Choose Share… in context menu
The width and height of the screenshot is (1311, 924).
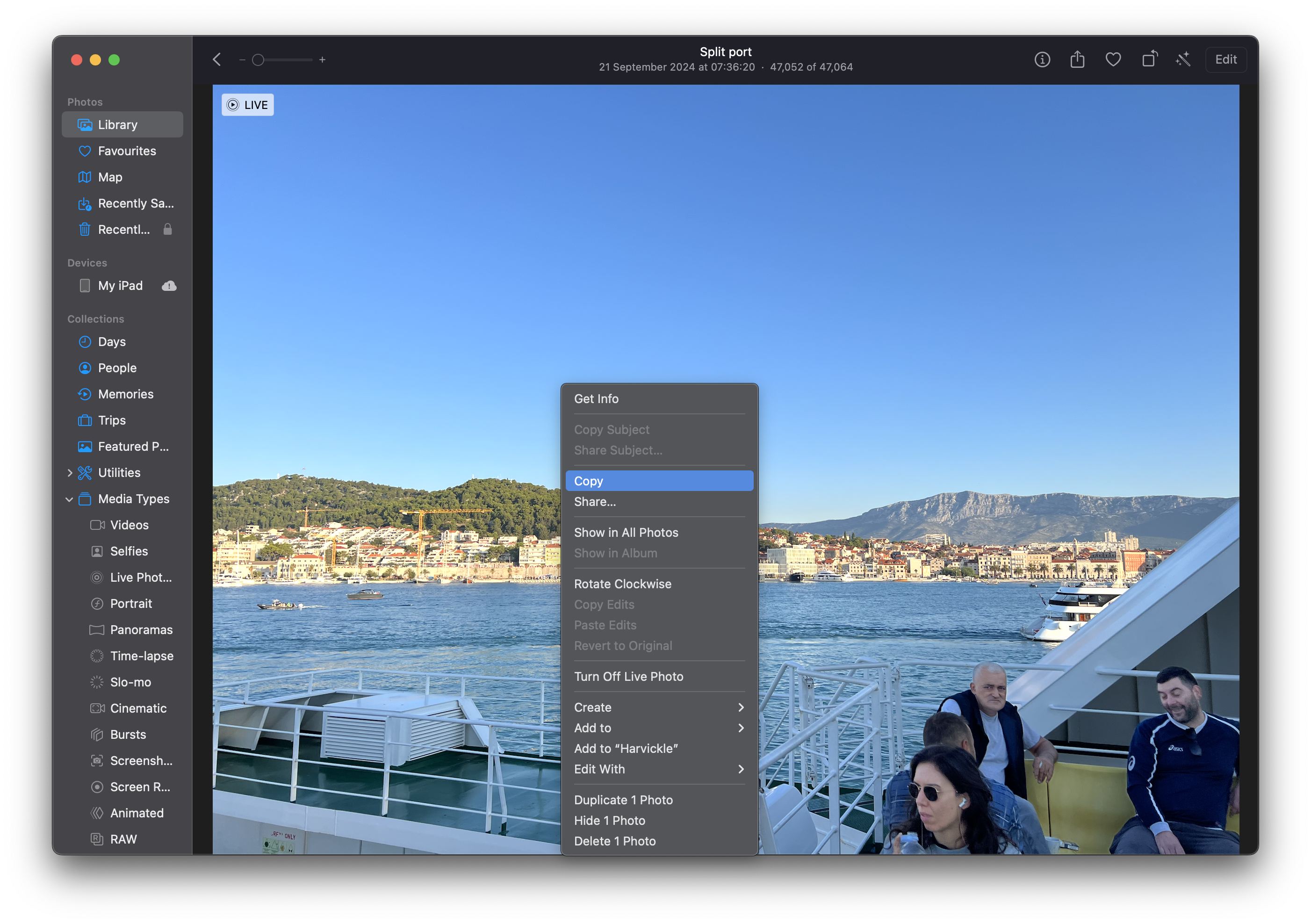(x=660, y=502)
